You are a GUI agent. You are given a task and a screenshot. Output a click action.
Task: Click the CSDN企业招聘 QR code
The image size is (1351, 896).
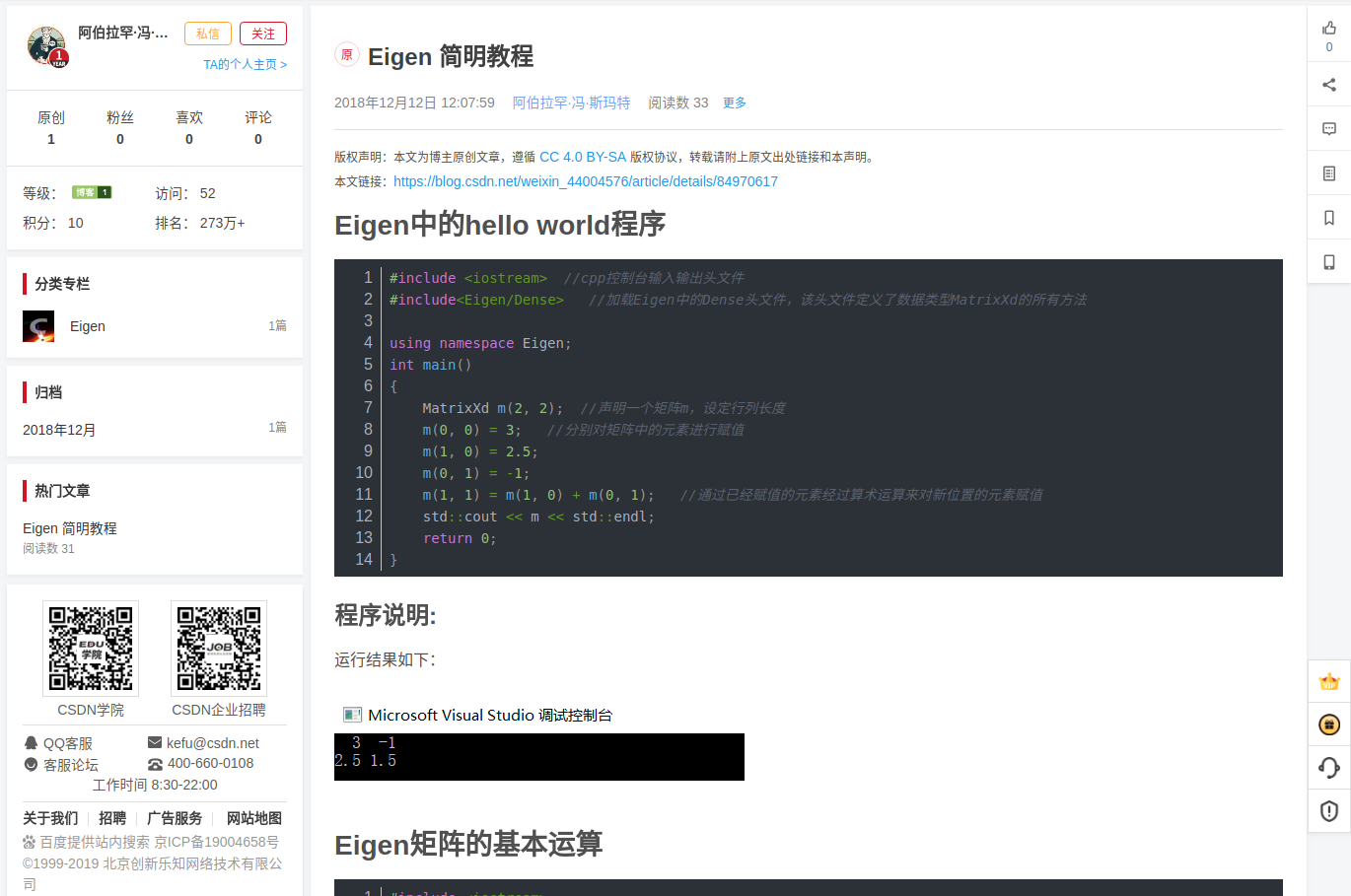tap(219, 649)
